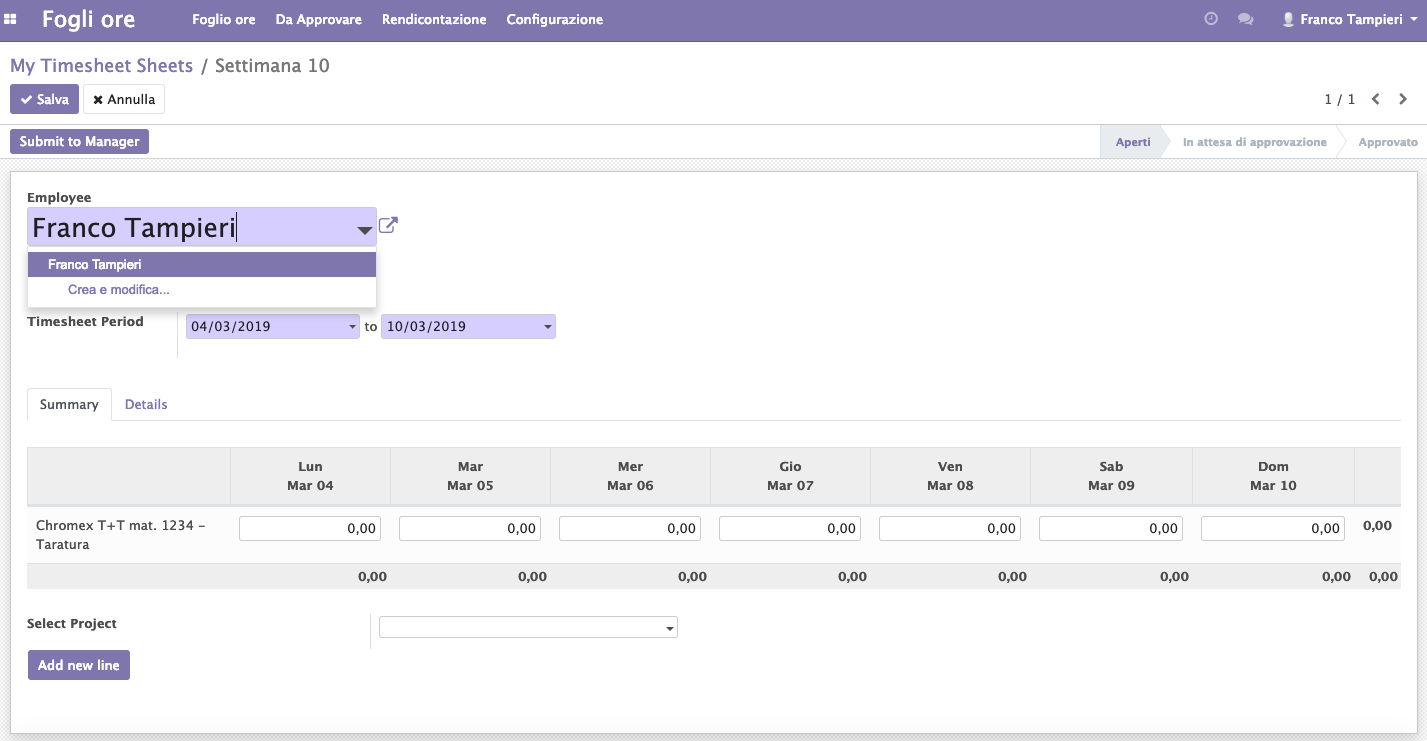Image resolution: width=1427 pixels, height=741 pixels.
Task: Open the conversations chat icon
Action: (x=1245, y=19)
